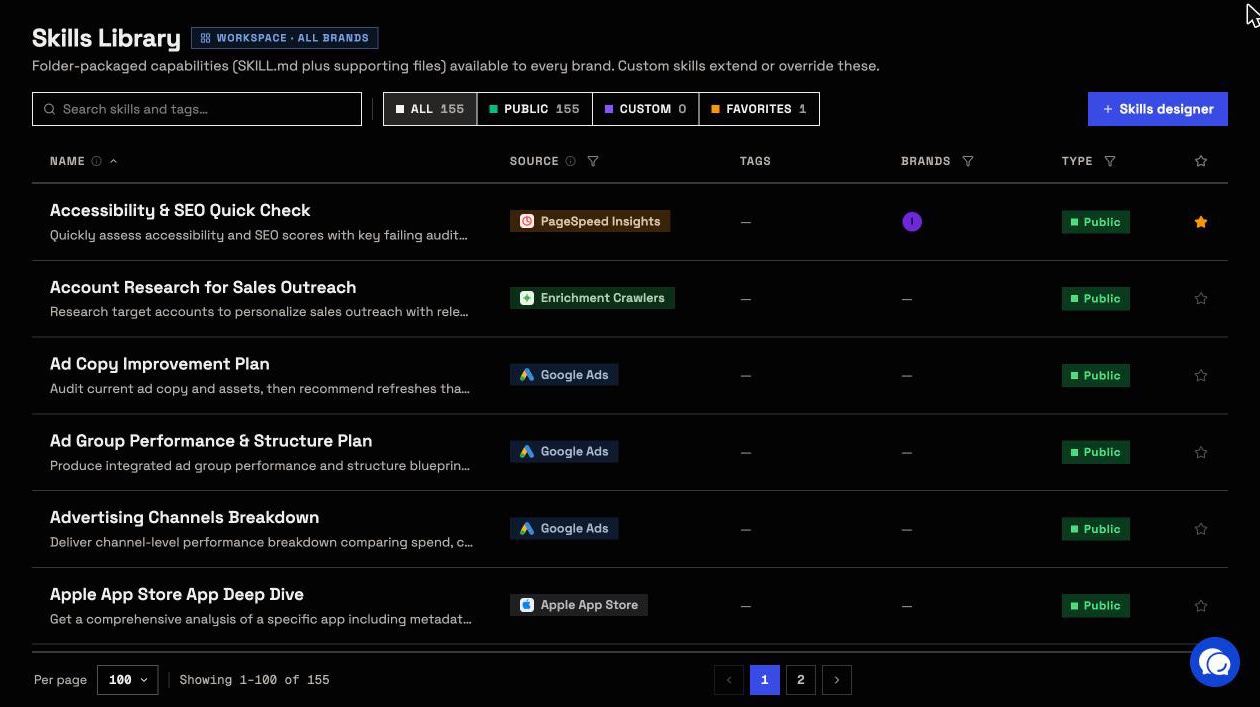Click the Enrichment Crawlers source badge
The image size is (1260, 707).
click(592, 298)
